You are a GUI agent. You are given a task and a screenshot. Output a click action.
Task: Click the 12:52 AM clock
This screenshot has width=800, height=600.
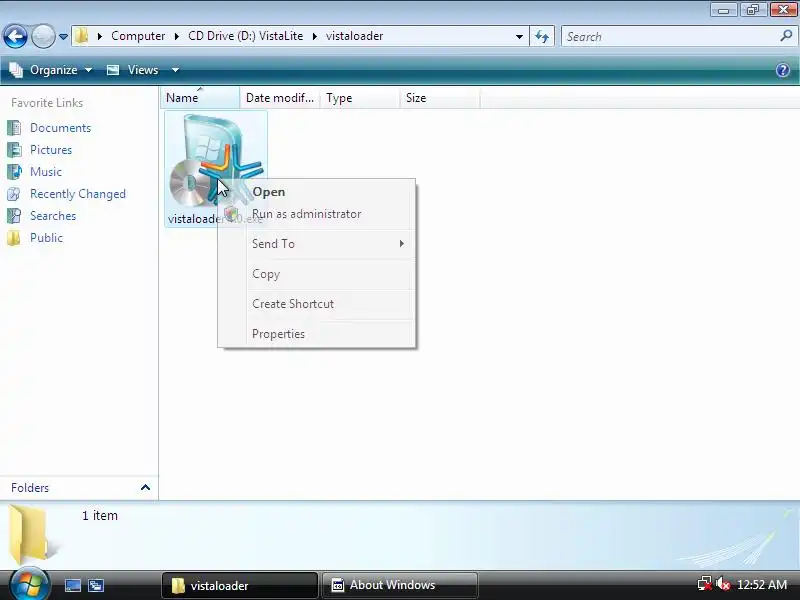click(x=762, y=585)
